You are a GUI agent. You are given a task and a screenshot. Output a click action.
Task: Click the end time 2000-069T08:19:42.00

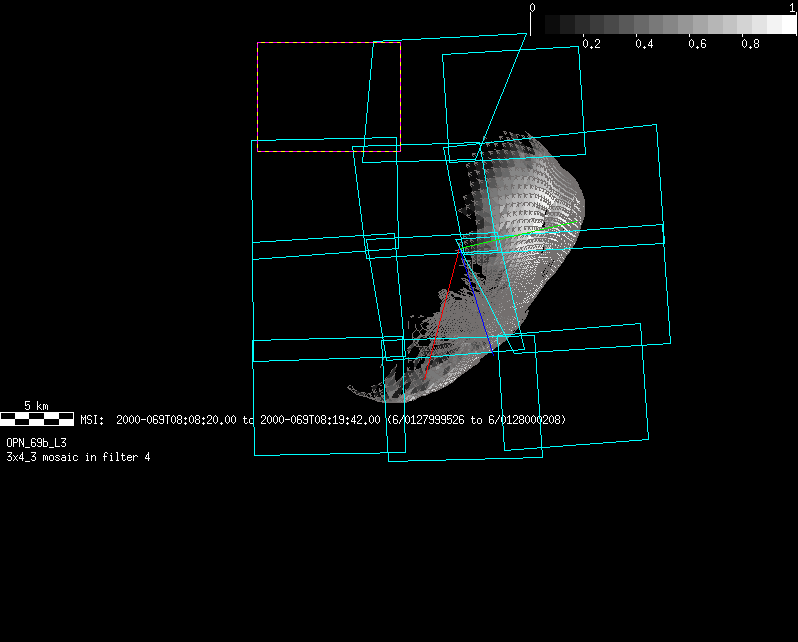click(320, 420)
